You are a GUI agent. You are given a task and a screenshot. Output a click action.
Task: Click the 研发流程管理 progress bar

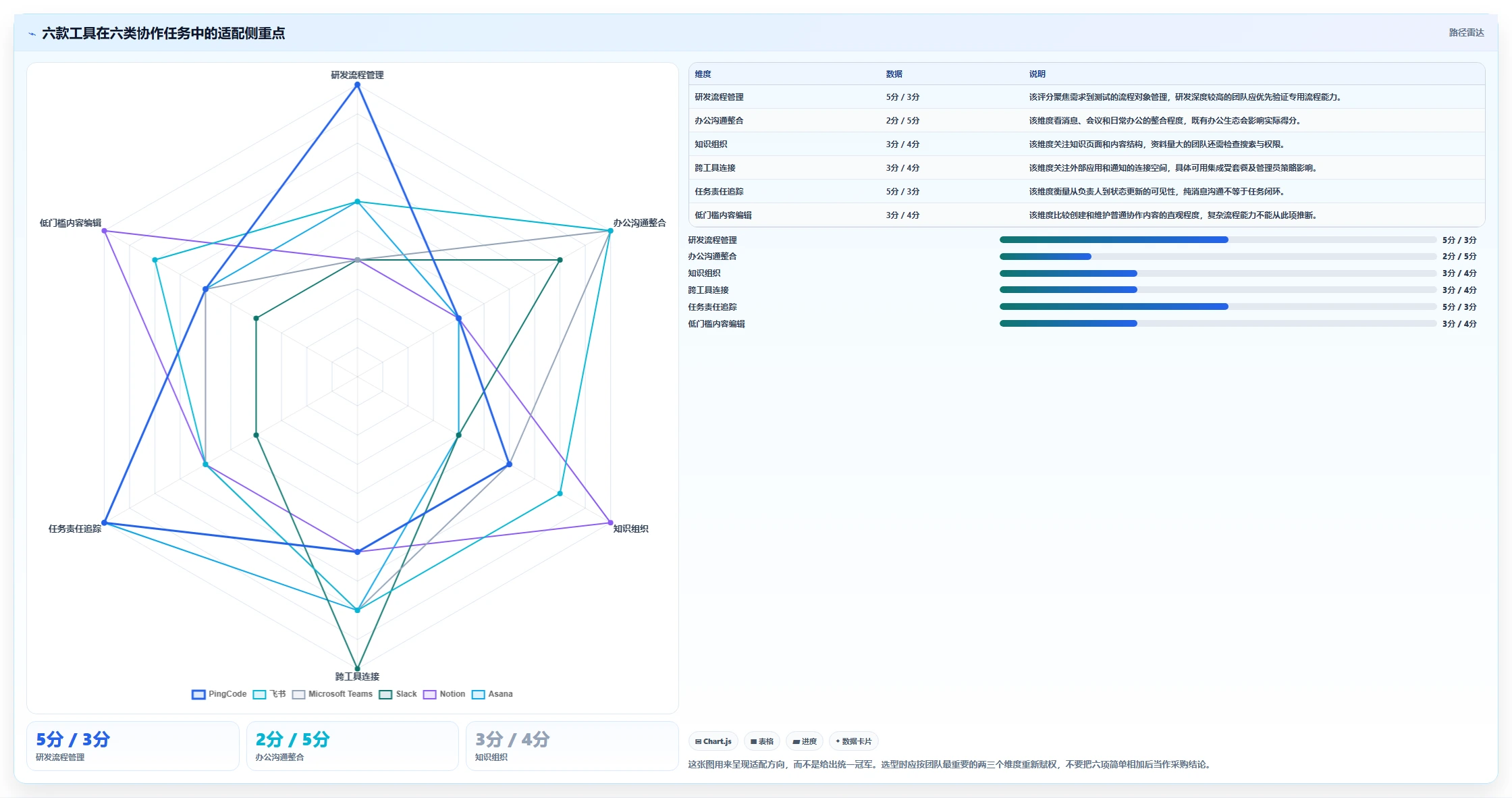click(x=1218, y=240)
